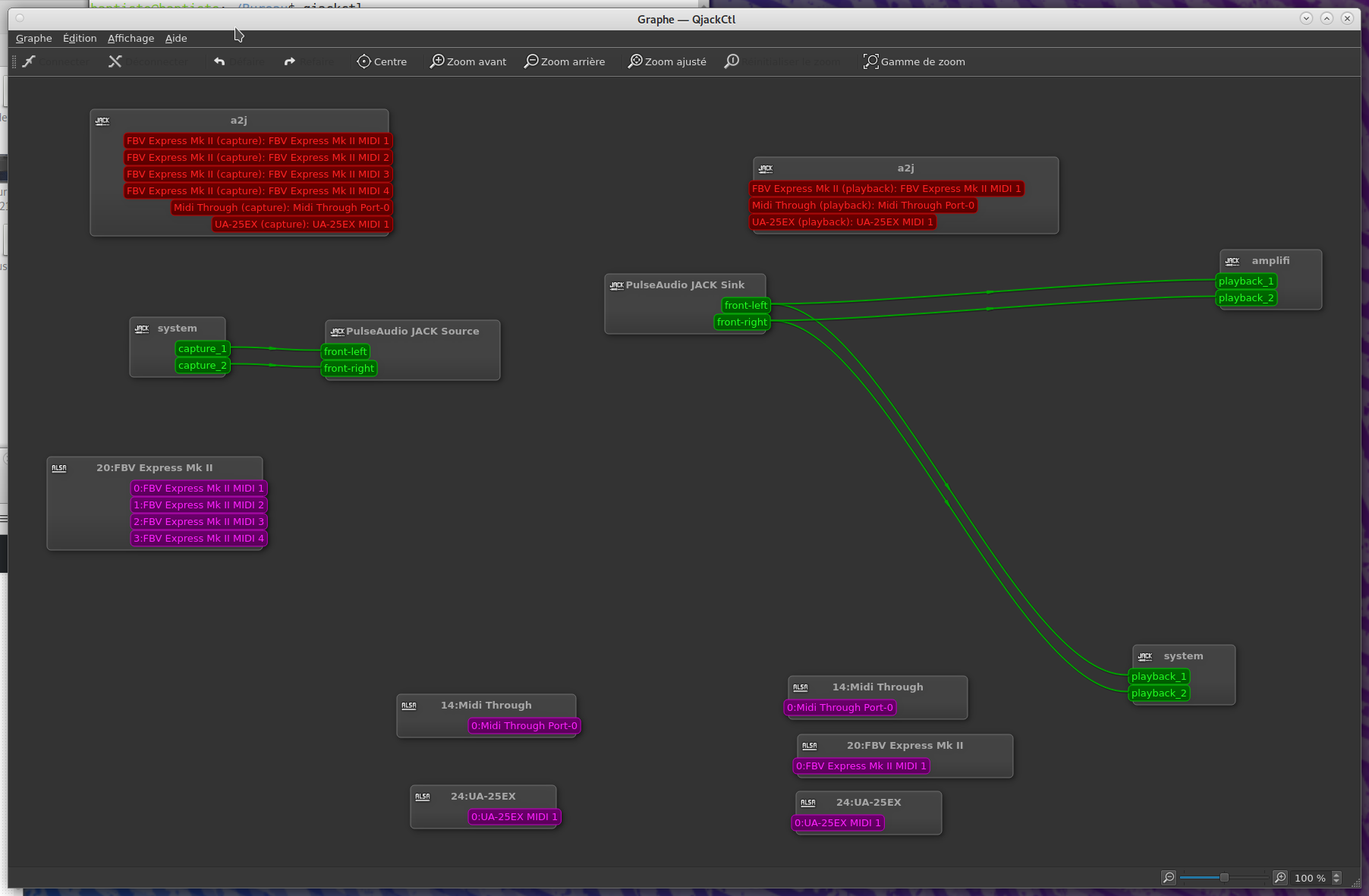Click the 100 % zoom value field
This screenshot has height=896, width=1369.
point(1310,878)
